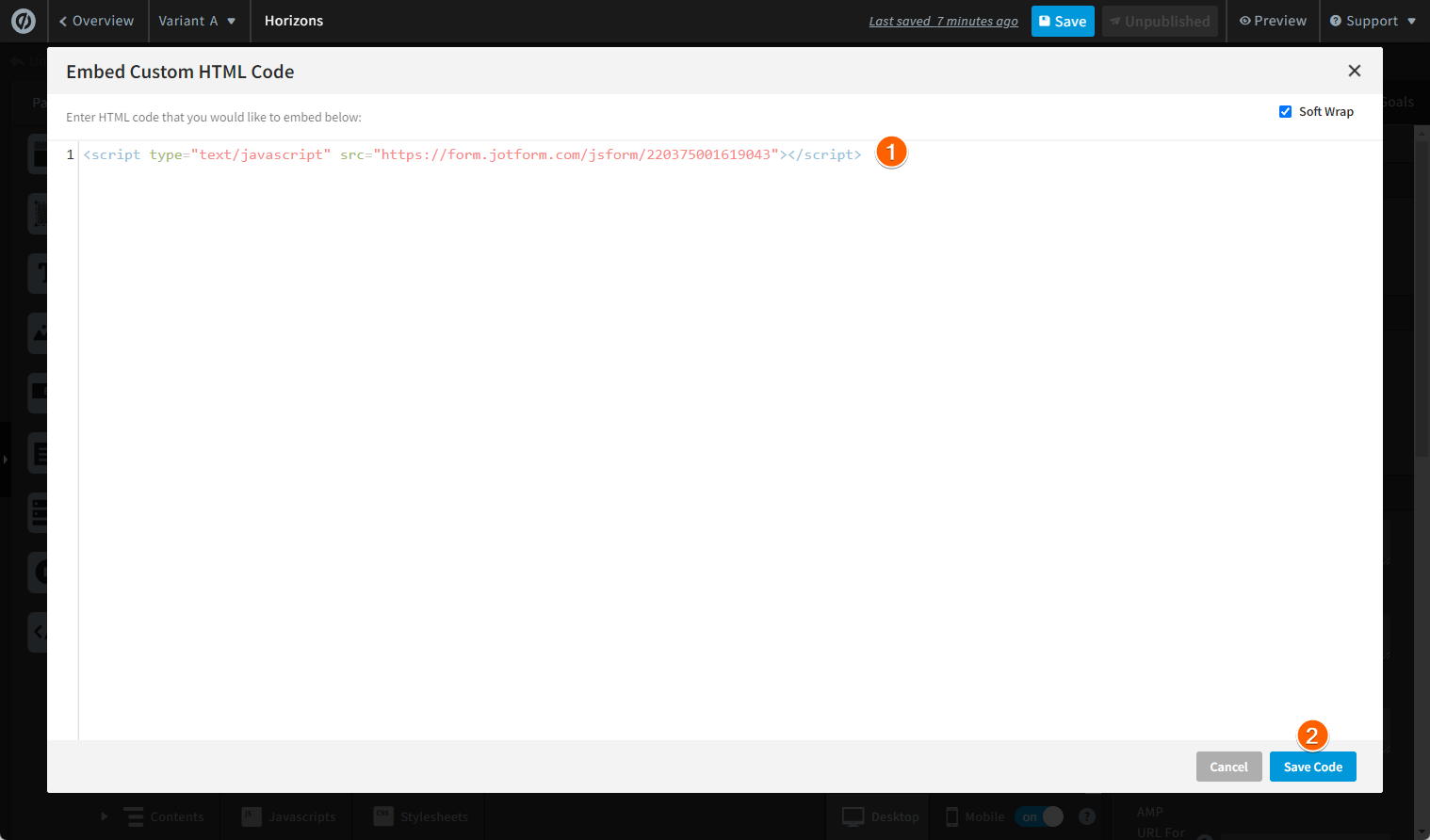This screenshot has width=1430, height=840.
Task: Toggle the Mobile on switch
Action: tap(1039, 816)
